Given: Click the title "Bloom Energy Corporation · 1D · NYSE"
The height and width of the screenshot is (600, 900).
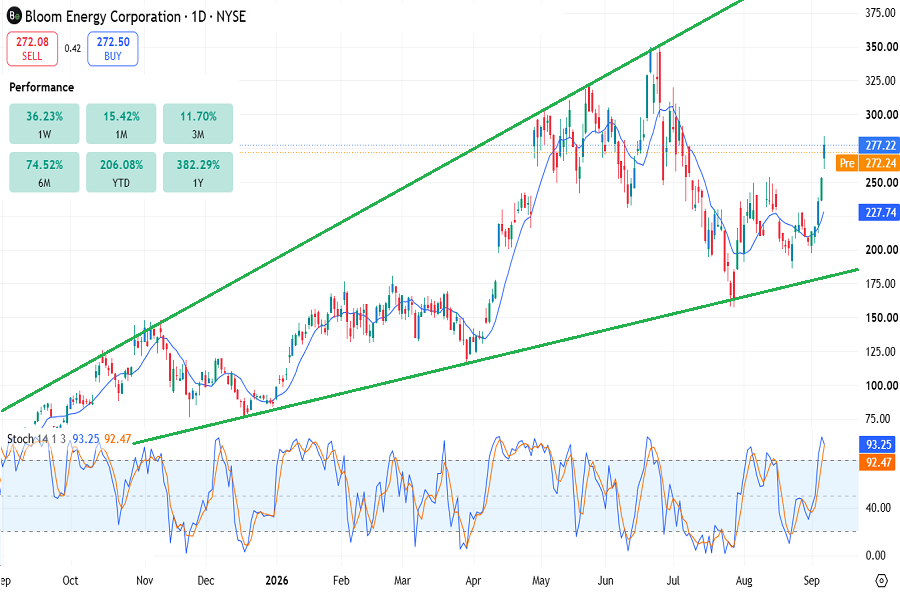Looking at the screenshot, I should (135, 17).
